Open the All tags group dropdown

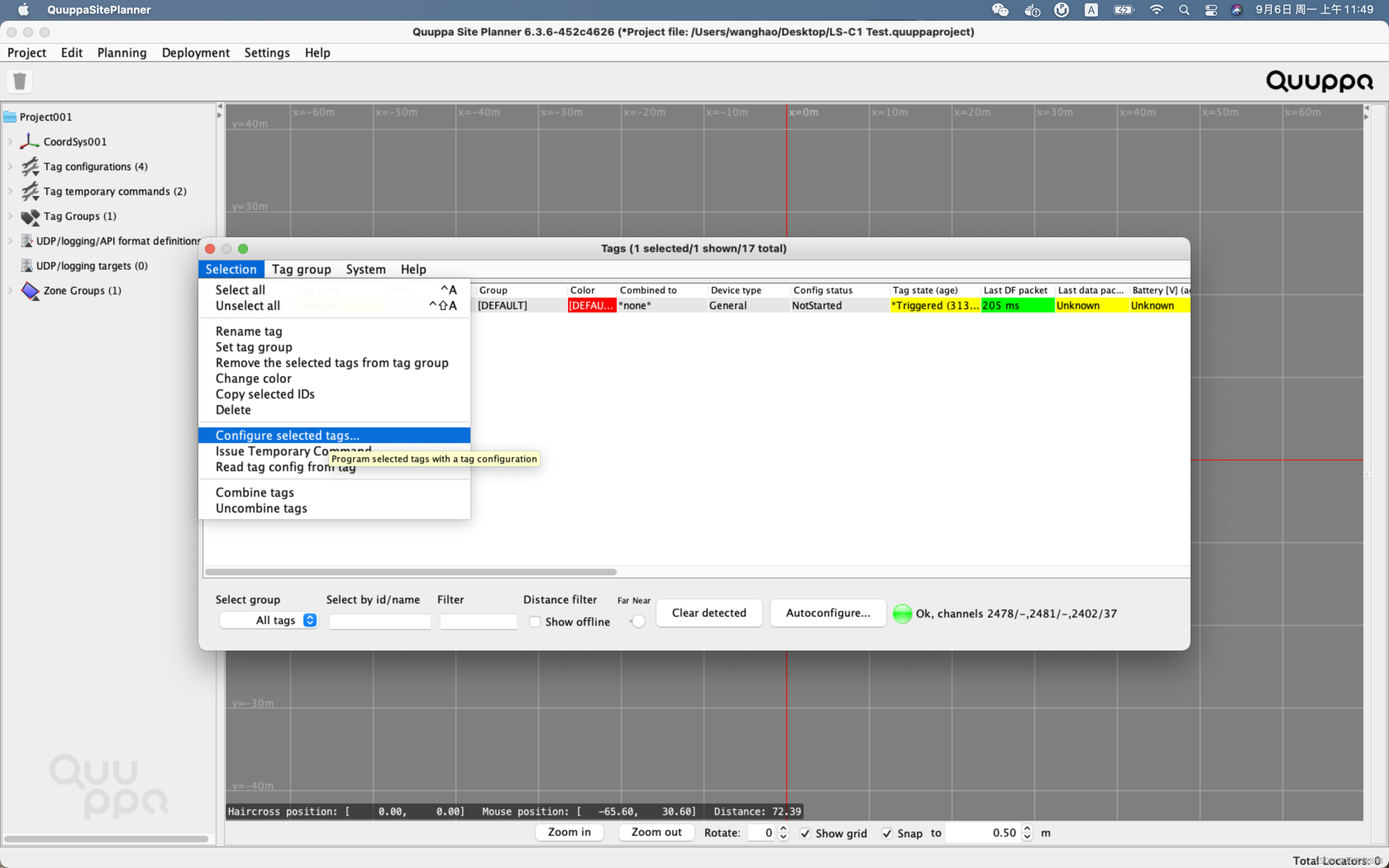point(269,620)
